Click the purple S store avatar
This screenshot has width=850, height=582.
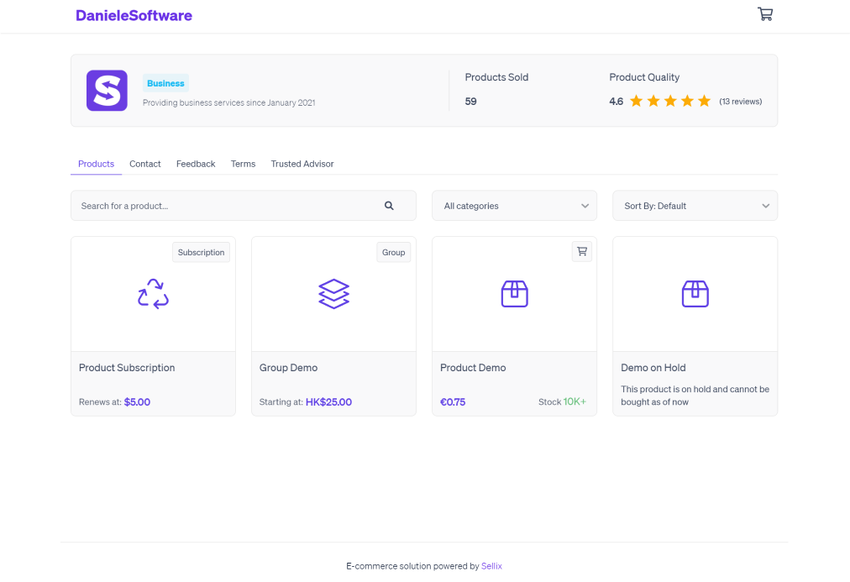(x=106, y=89)
